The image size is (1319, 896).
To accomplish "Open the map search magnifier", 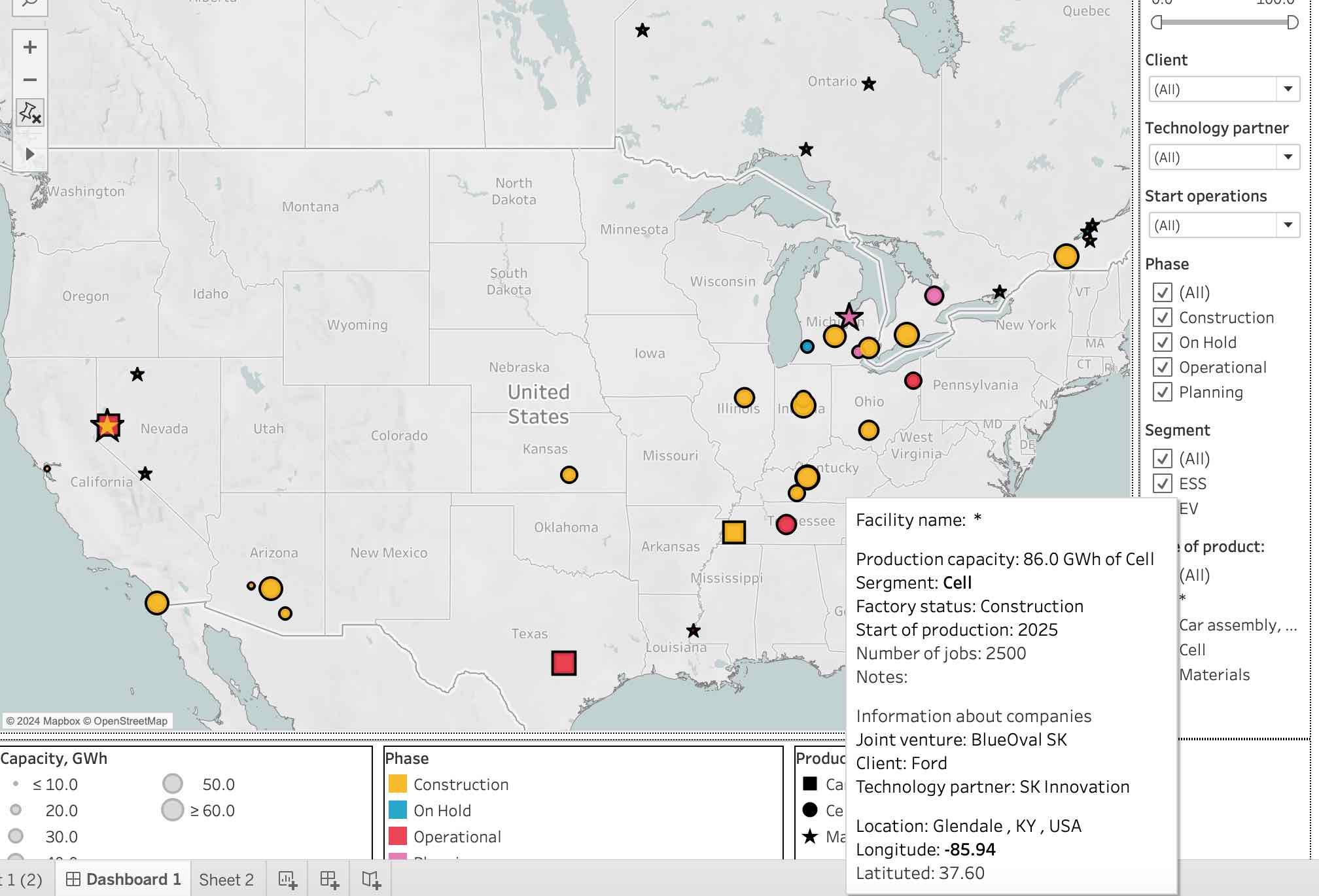I will click(29, 4).
